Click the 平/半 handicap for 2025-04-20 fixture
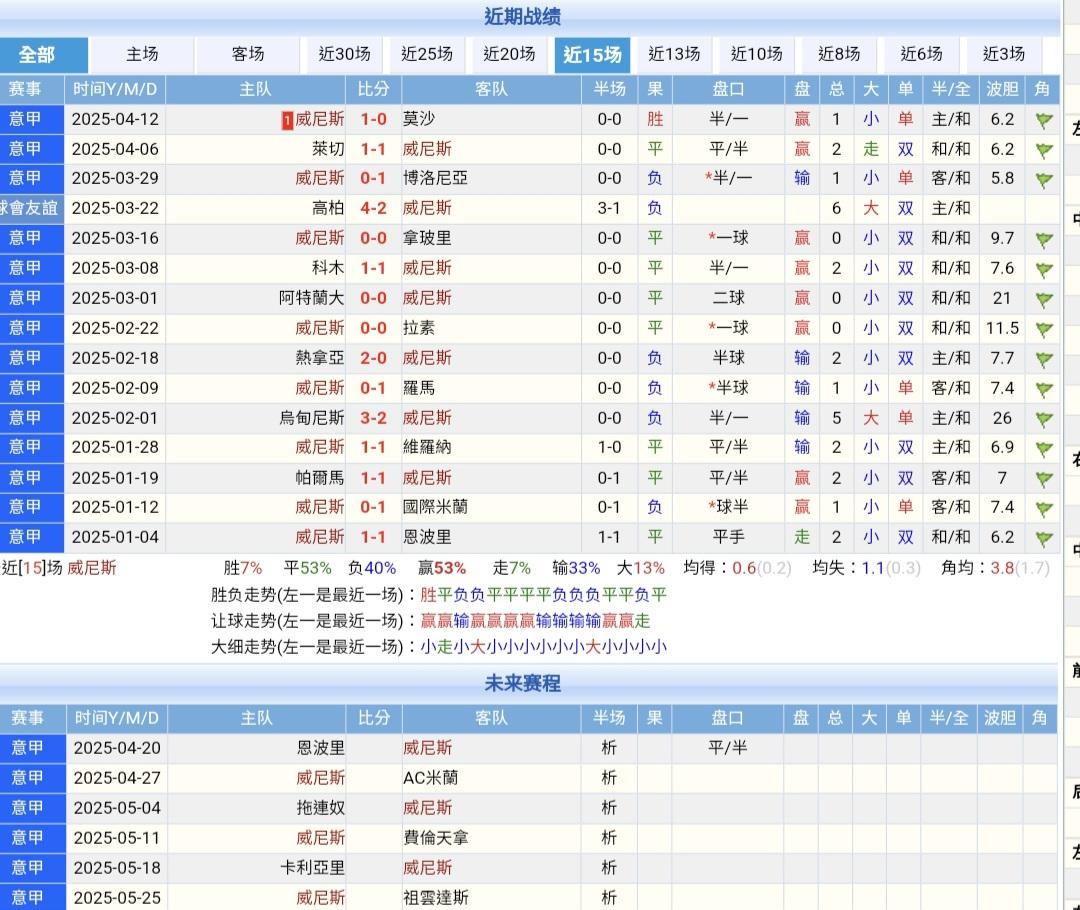1080x910 pixels. click(727, 747)
